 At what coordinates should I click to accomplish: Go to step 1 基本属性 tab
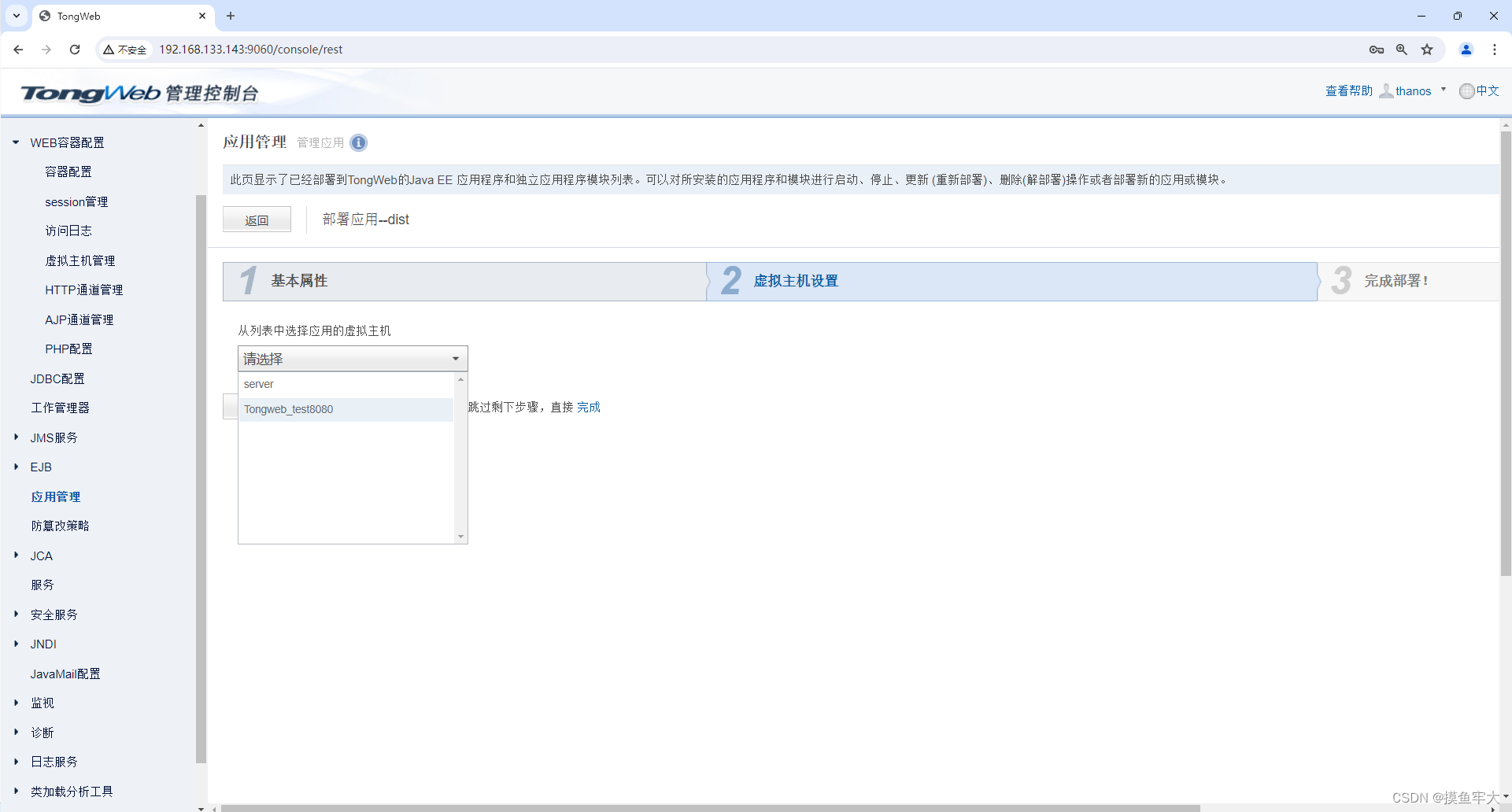[x=464, y=281]
